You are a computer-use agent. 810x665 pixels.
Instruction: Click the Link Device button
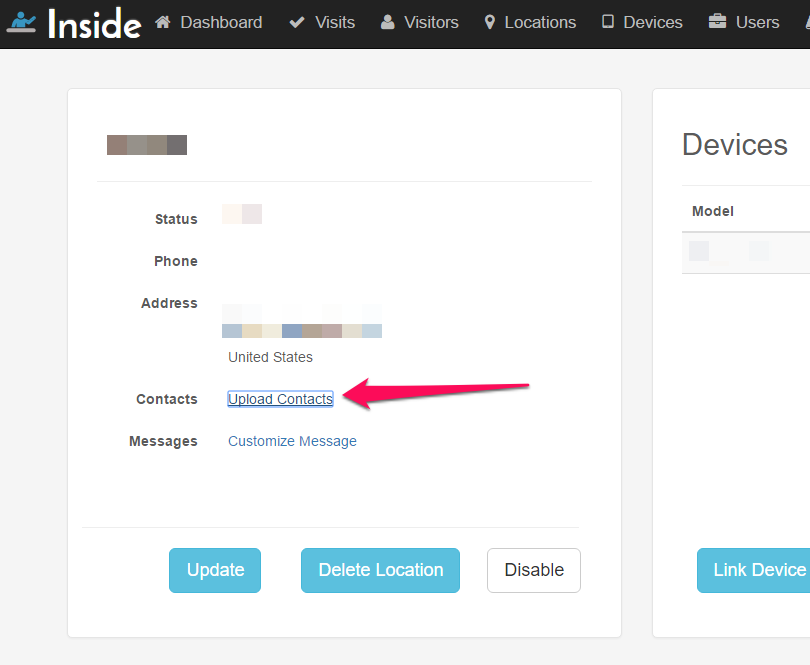click(x=754, y=570)
